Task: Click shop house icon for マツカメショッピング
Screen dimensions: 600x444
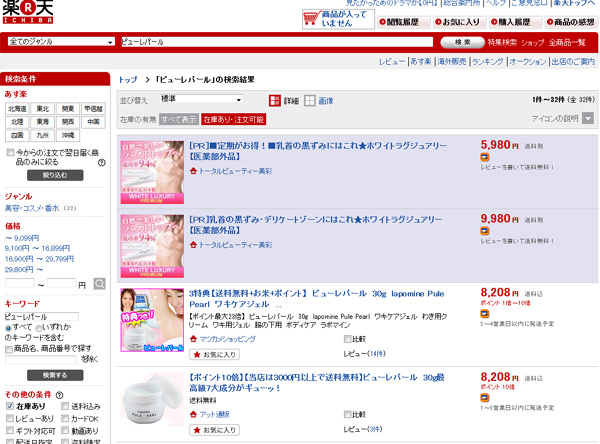Action: click(x=193, y=339)
